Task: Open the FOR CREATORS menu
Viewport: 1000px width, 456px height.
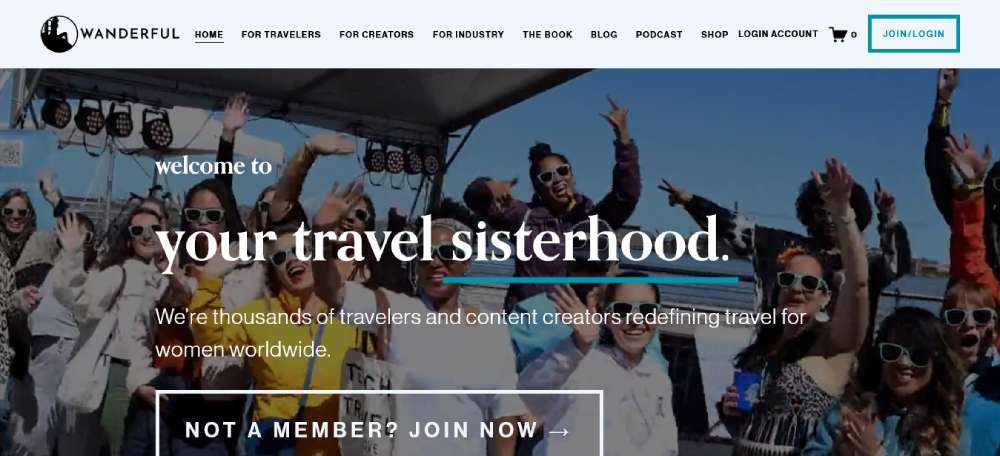Action: [376, 34]
